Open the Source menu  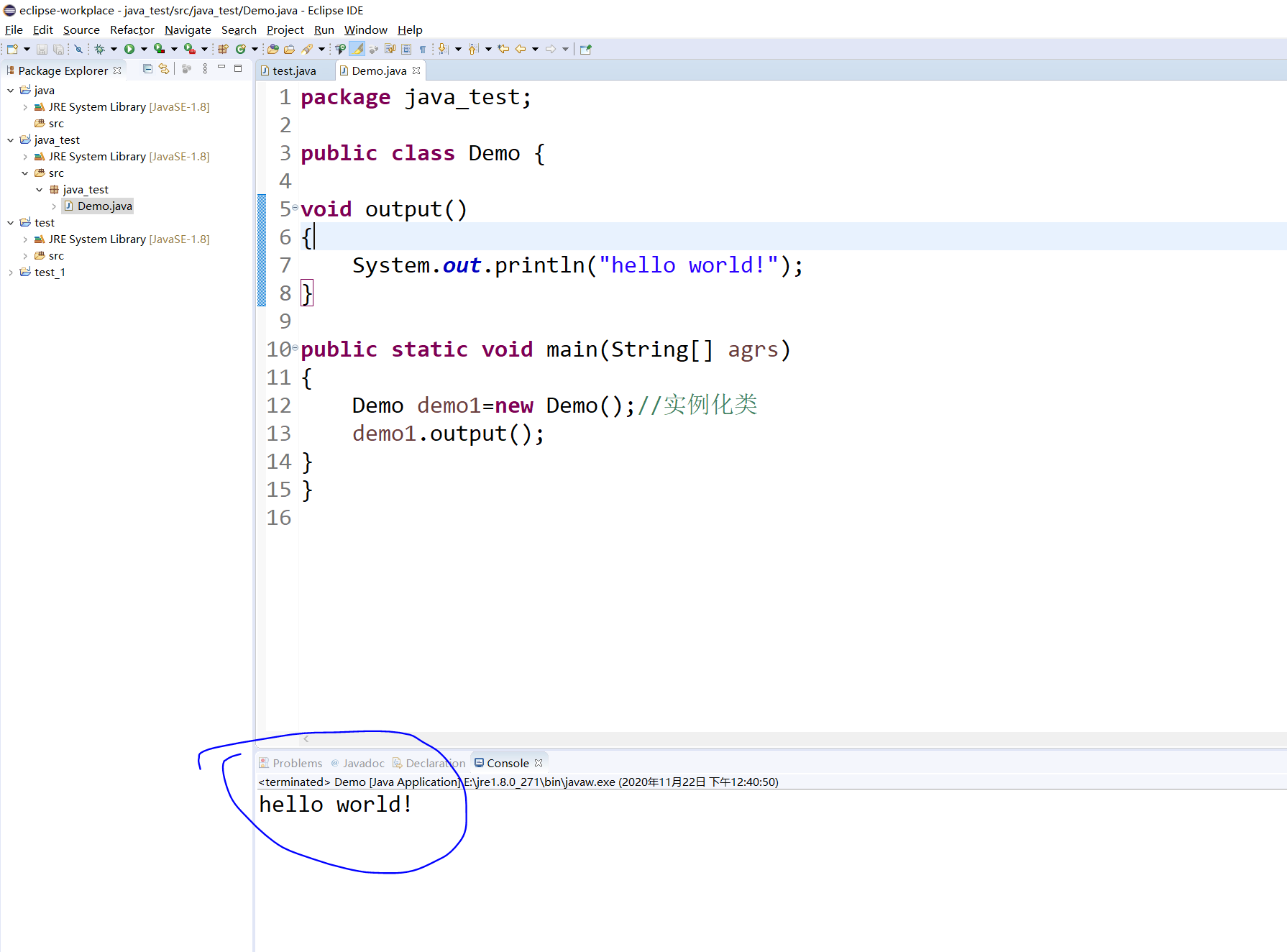pyautogui.click(x=81, y=29)
